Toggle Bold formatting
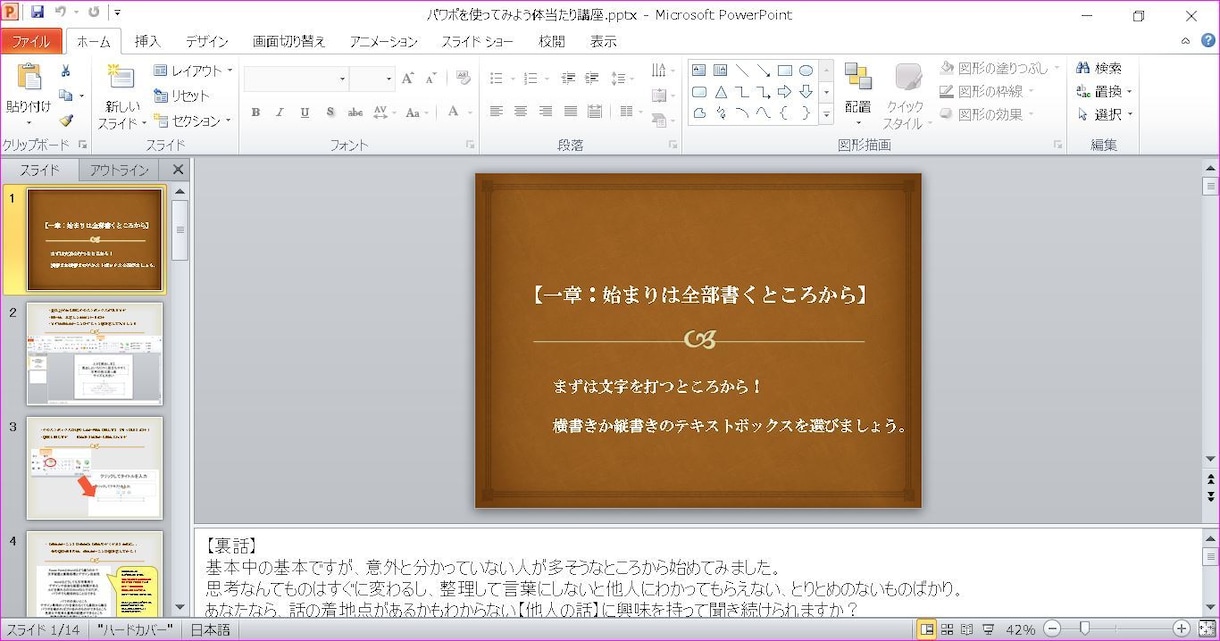The image size is (1220, 641). [256, 112]
